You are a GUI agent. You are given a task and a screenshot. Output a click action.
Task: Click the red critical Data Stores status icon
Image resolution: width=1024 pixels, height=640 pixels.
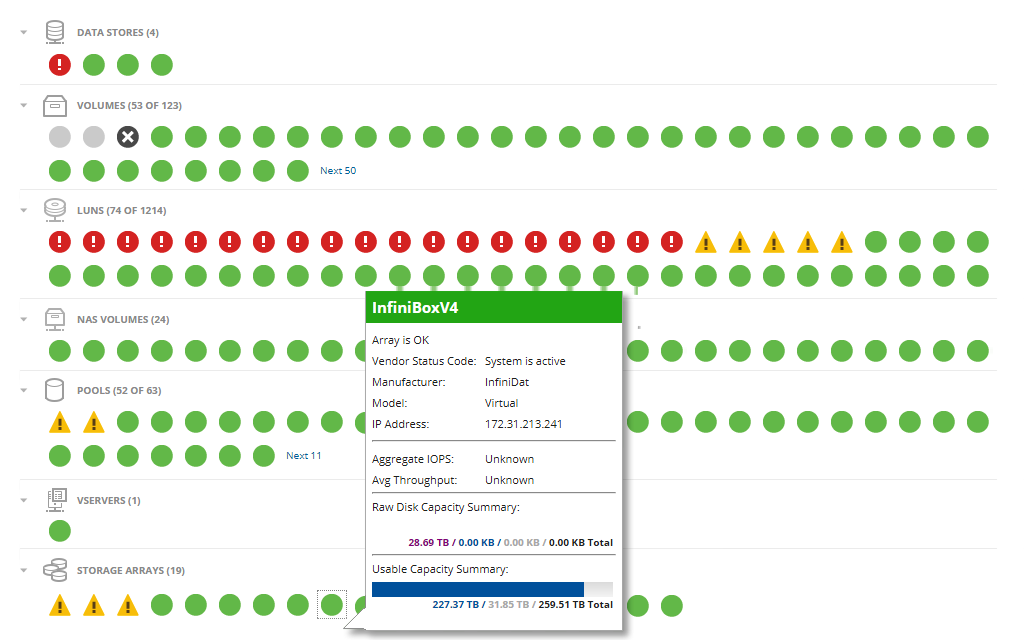click(59, 64)
